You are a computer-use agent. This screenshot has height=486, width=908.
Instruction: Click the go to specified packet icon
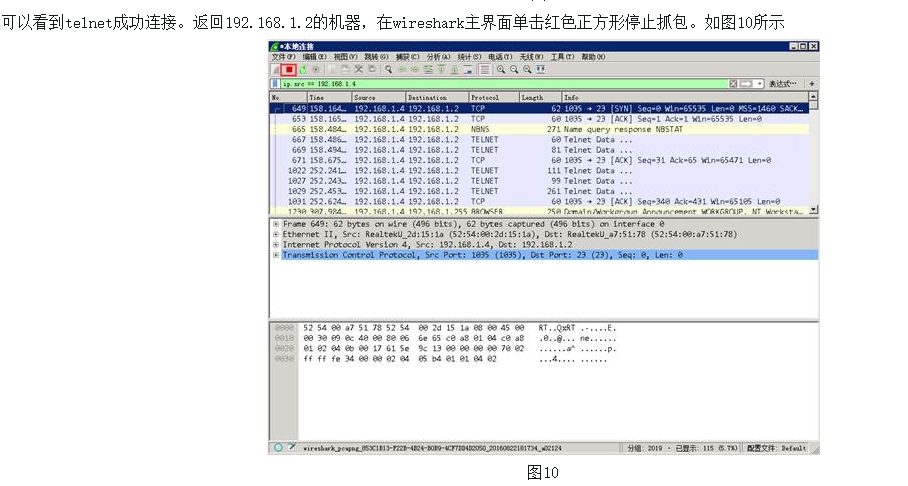(x=429, y=70)
